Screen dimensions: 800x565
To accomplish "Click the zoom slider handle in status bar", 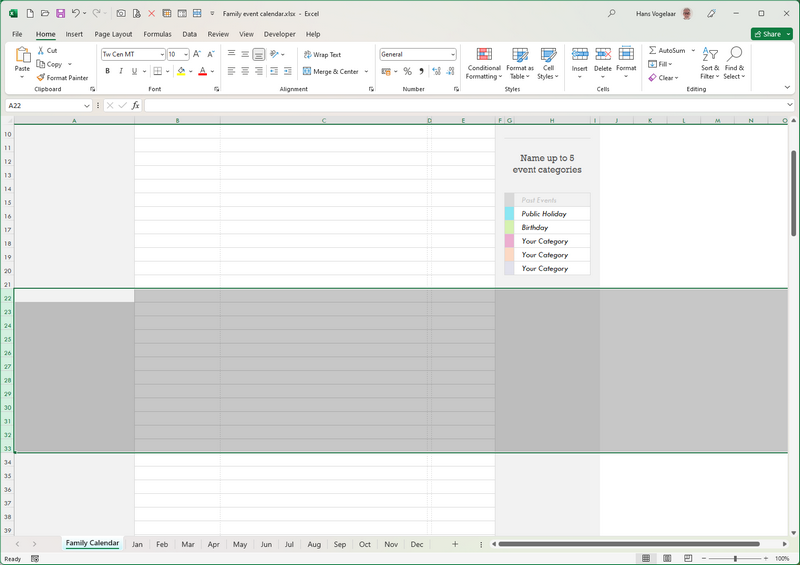I will pyautogui.click(x=735, y=558).
